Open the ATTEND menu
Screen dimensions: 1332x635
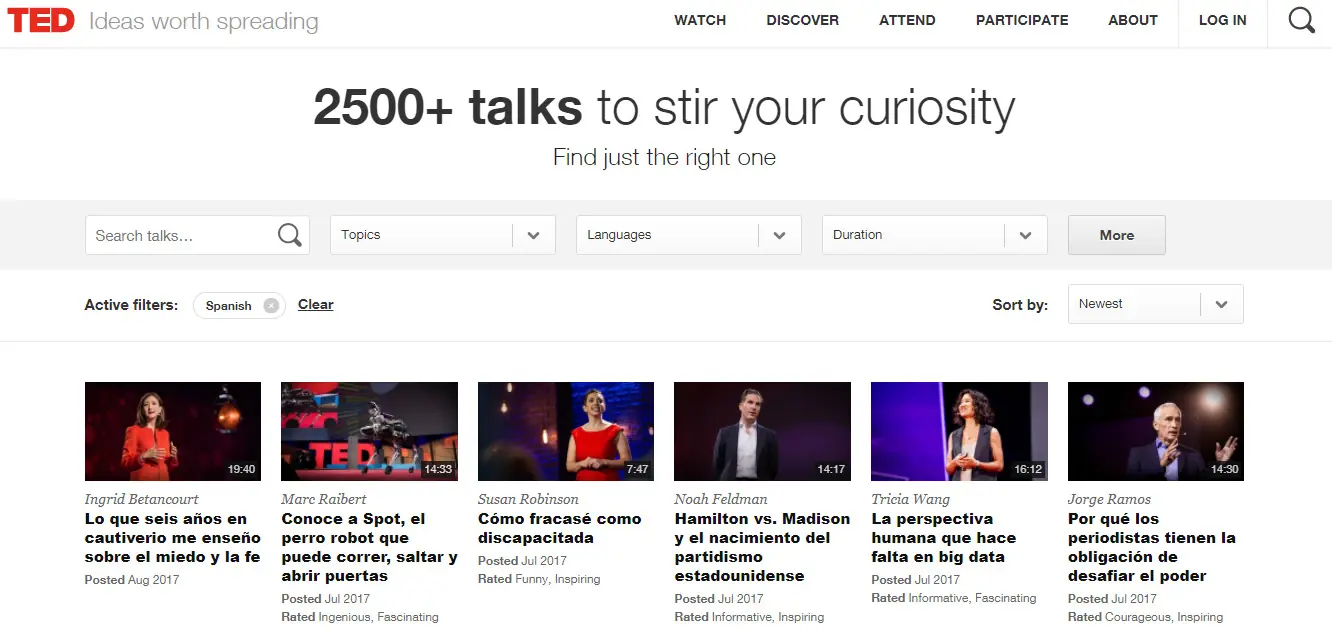tap(908, 20)
